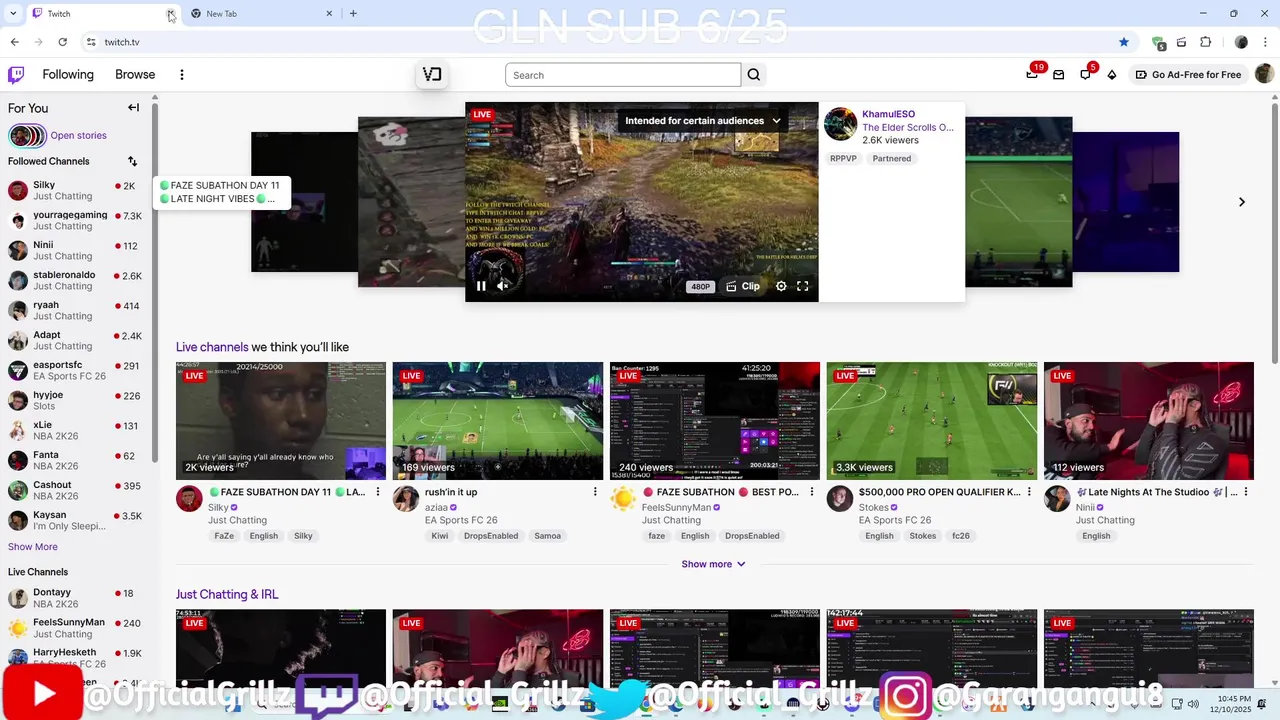Open the Browse tab
1280x720 pixels.
[135, 75]
